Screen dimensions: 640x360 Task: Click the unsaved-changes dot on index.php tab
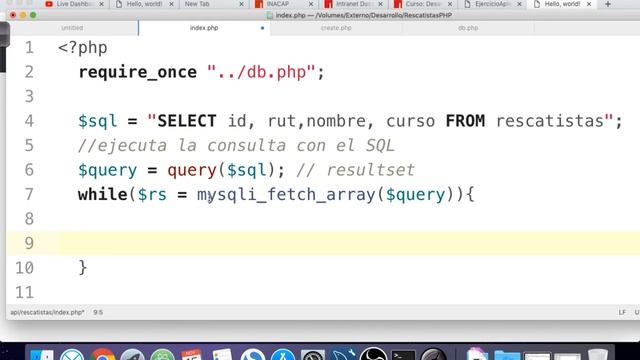pos(262,28)
